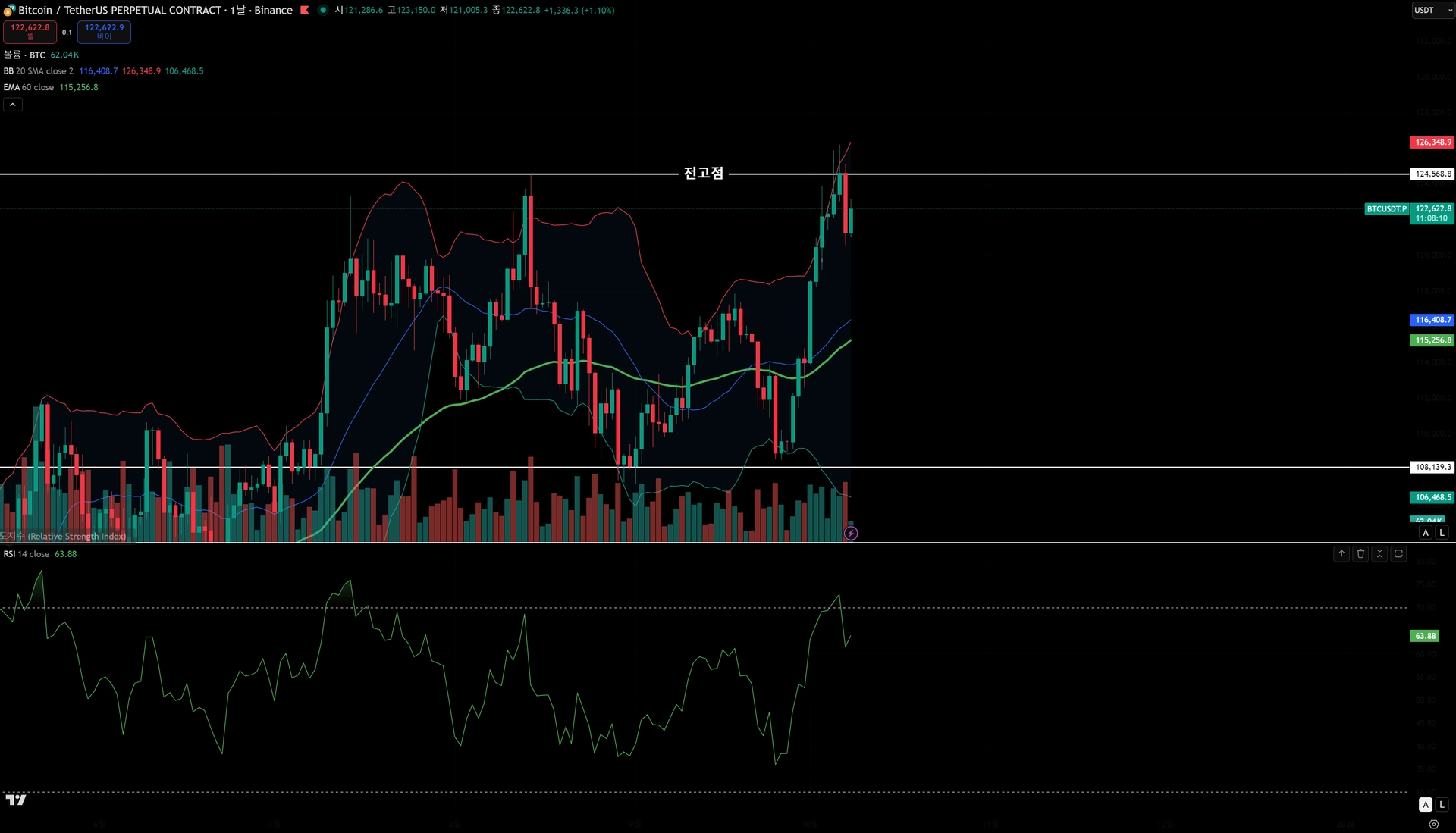Viewport: 1456px width, 833px height.
Task: Click the red flag icon beside Binance
Action: coord(305,10)
